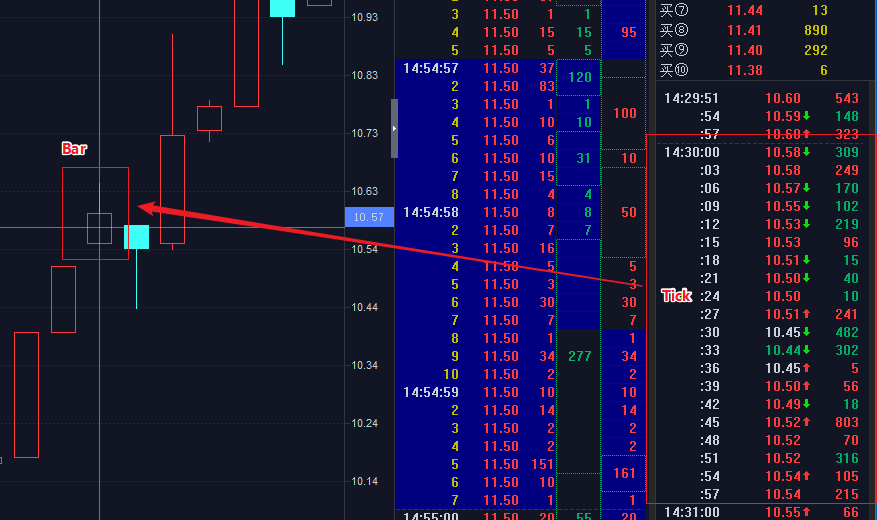Click the small red candle near 10.73

pyautogui.click(x=209, y=118)
